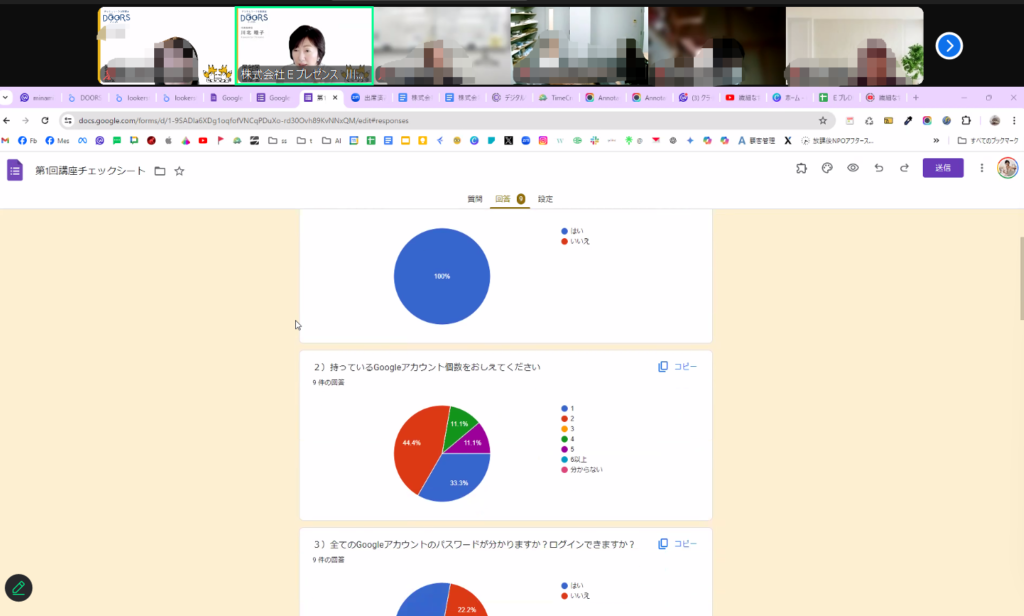The height and width of the screenshot is (616, 1024).
Task: Show hidden bookmarks overflow chevron
Action: [936, 140]
